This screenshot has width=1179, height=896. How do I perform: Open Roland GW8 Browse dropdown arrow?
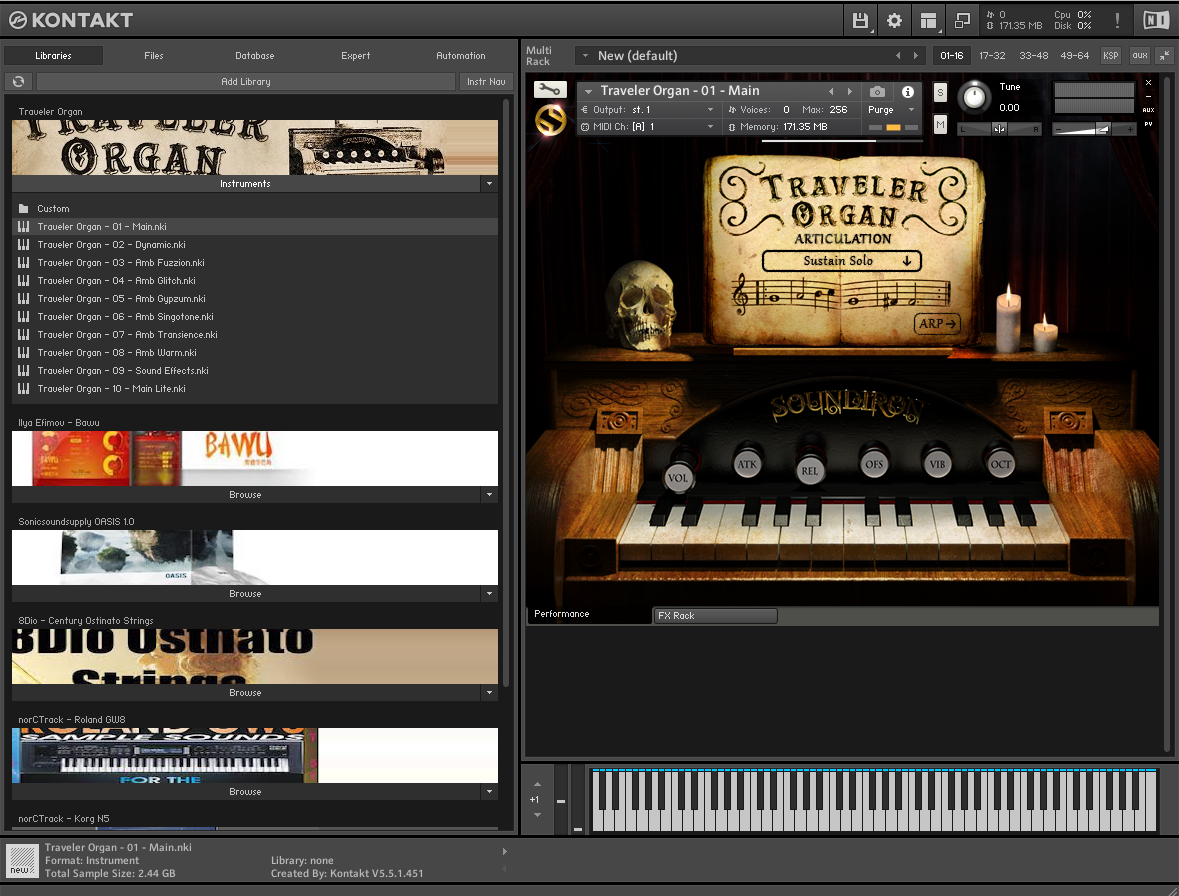[489, 792]
